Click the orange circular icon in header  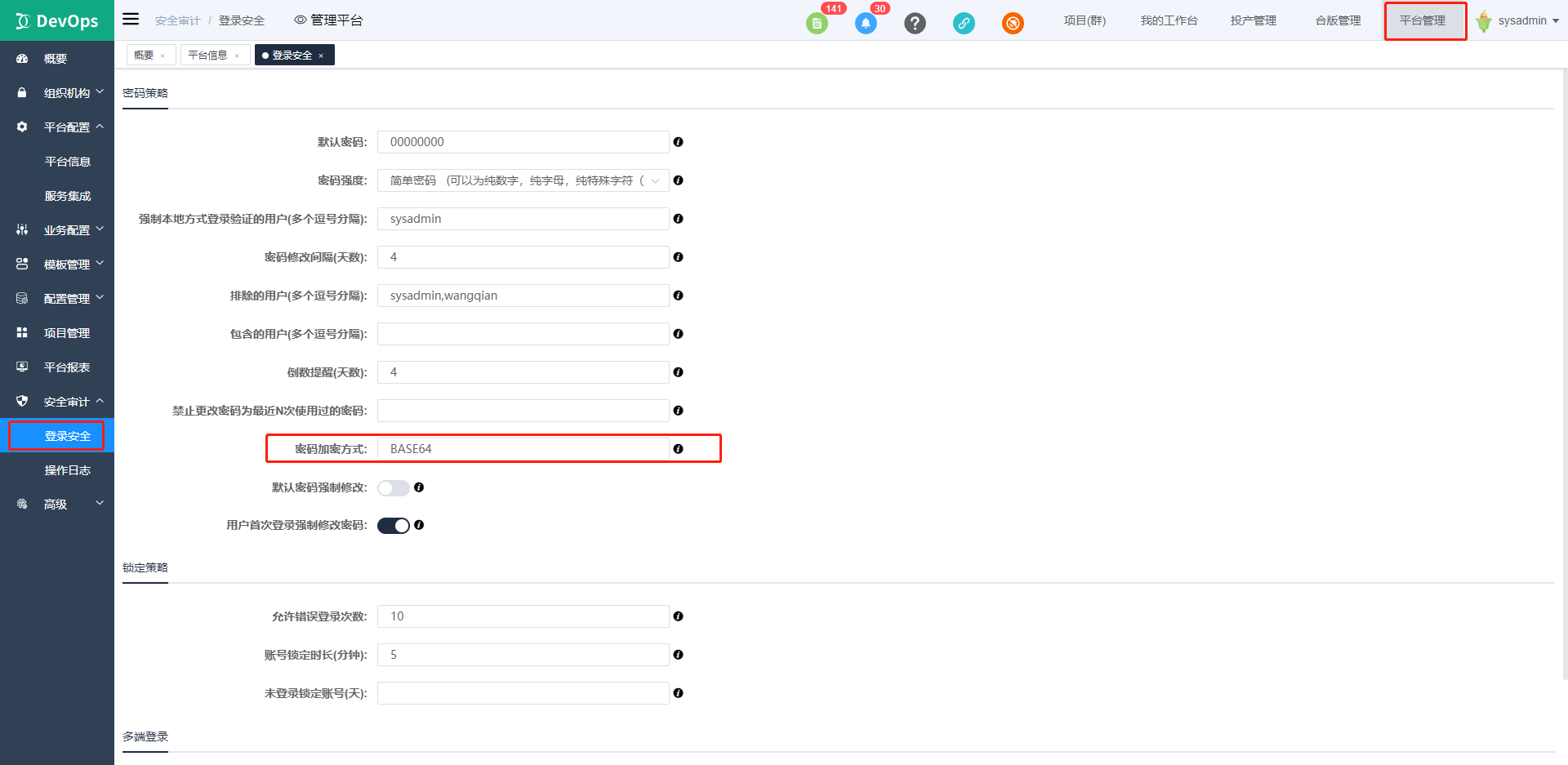coord(1013,24)
